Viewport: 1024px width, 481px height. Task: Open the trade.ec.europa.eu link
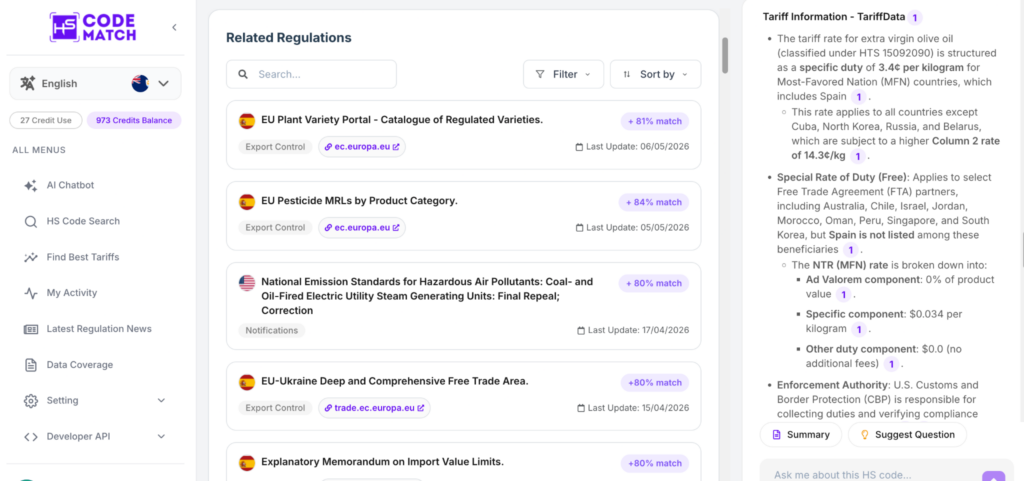(x=374, y=408)
